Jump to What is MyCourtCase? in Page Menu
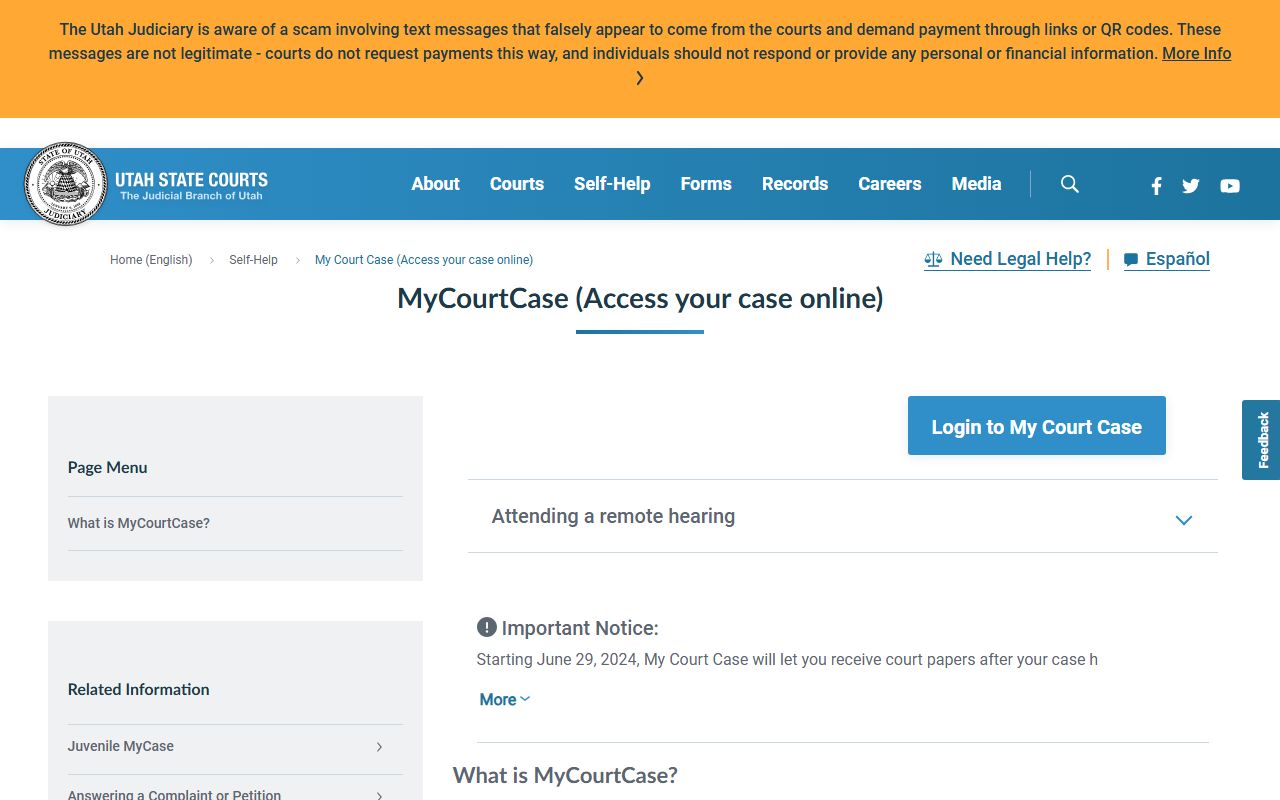1280x800 pixels. [x=139, y=523]
